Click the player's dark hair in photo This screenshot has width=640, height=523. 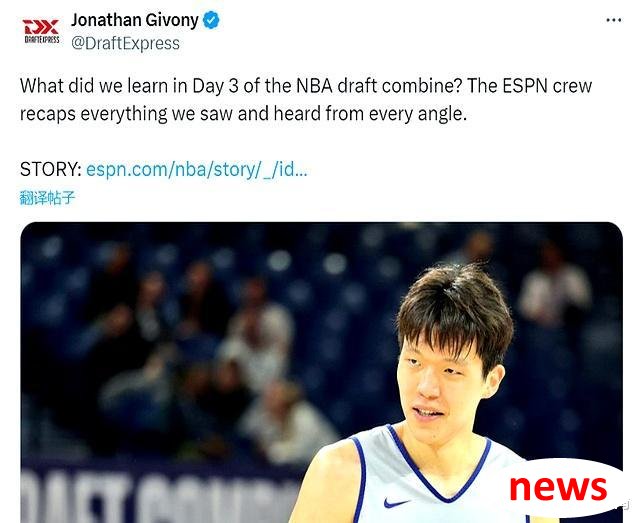(x=455, y=310)
